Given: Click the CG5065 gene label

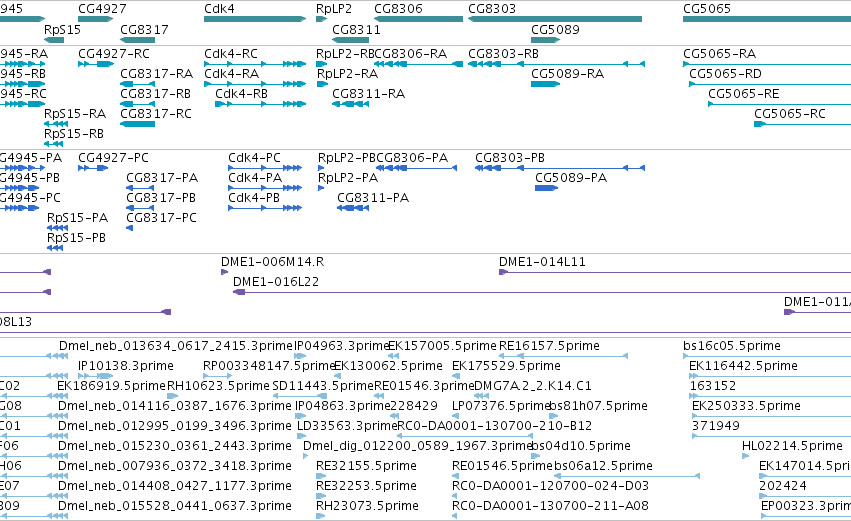Looking at the screenshot, I should 707,9.
